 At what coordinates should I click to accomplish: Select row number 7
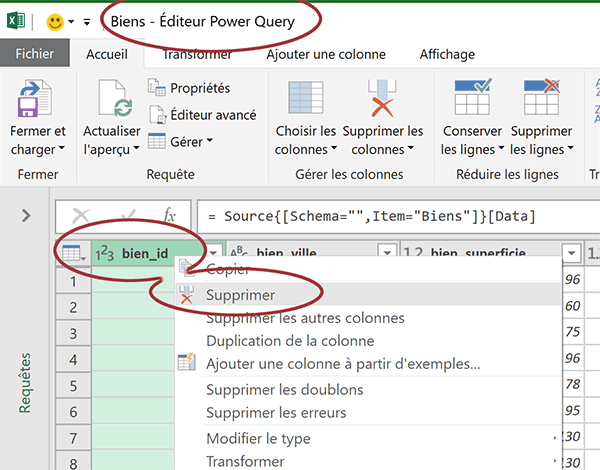[x=73, y=438]
